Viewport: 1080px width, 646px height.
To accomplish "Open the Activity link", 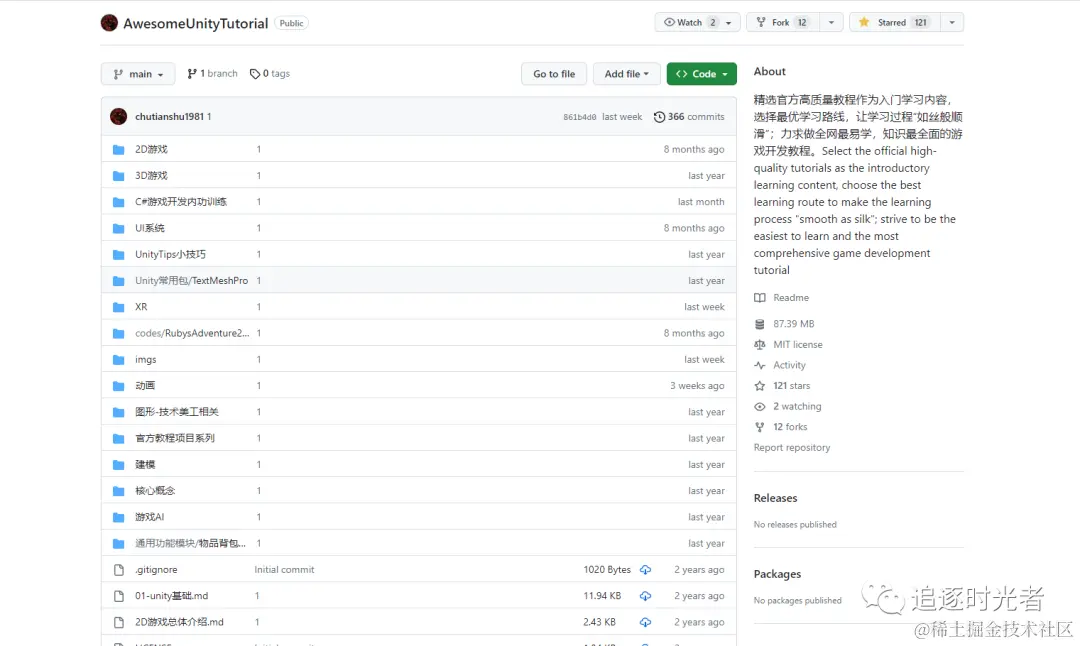I will [x=789, y=365].
